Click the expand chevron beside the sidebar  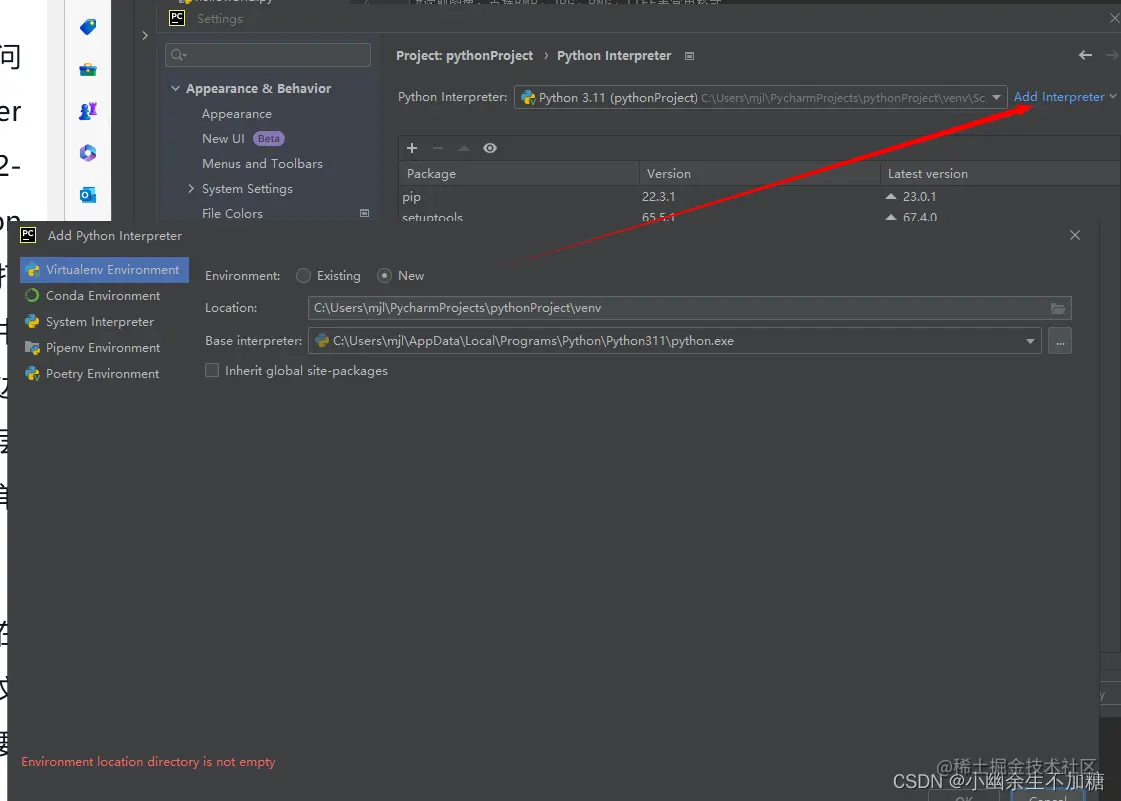(x=145, y=35)
